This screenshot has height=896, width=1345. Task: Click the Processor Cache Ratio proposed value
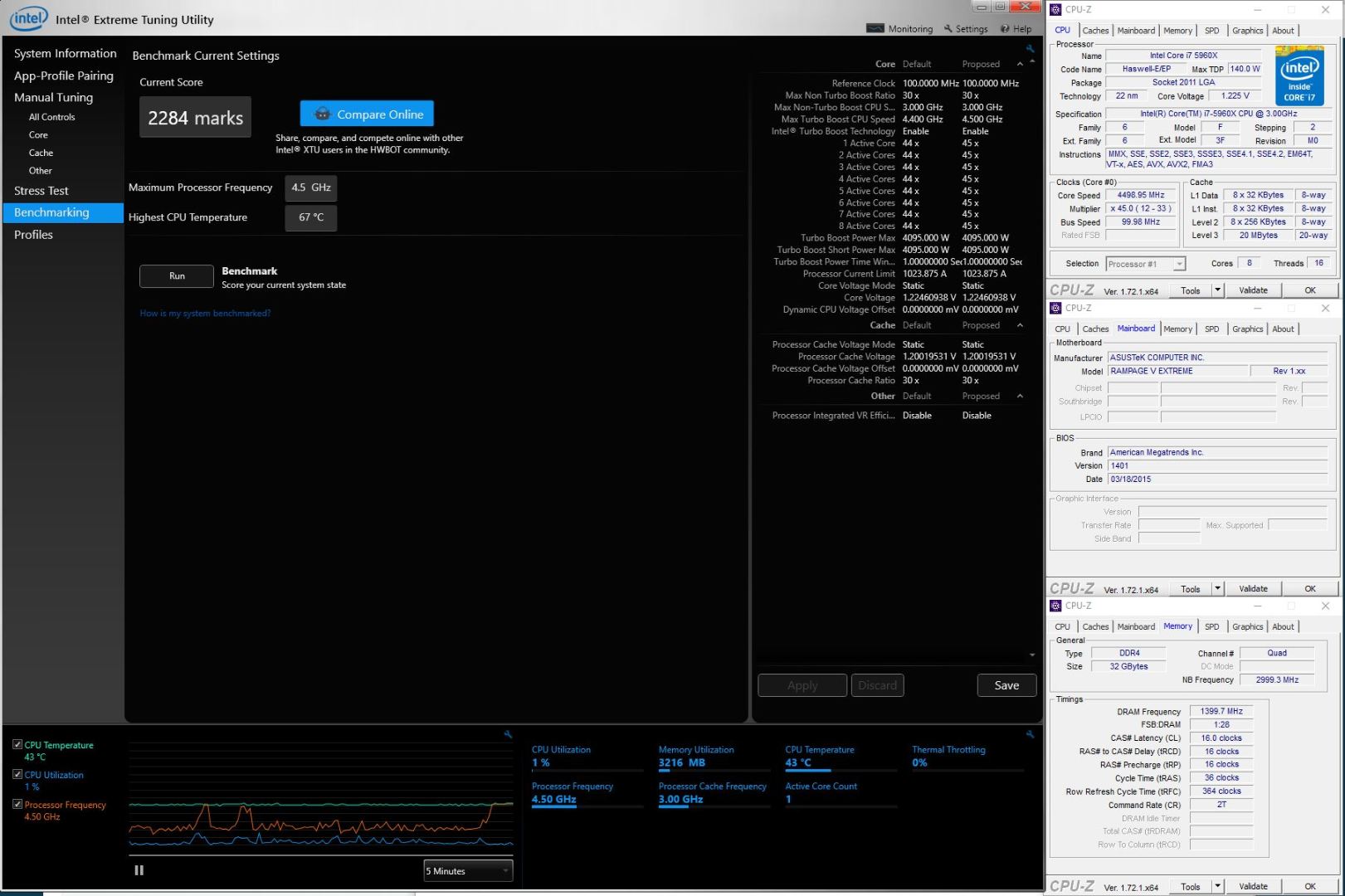pos(971,381)
